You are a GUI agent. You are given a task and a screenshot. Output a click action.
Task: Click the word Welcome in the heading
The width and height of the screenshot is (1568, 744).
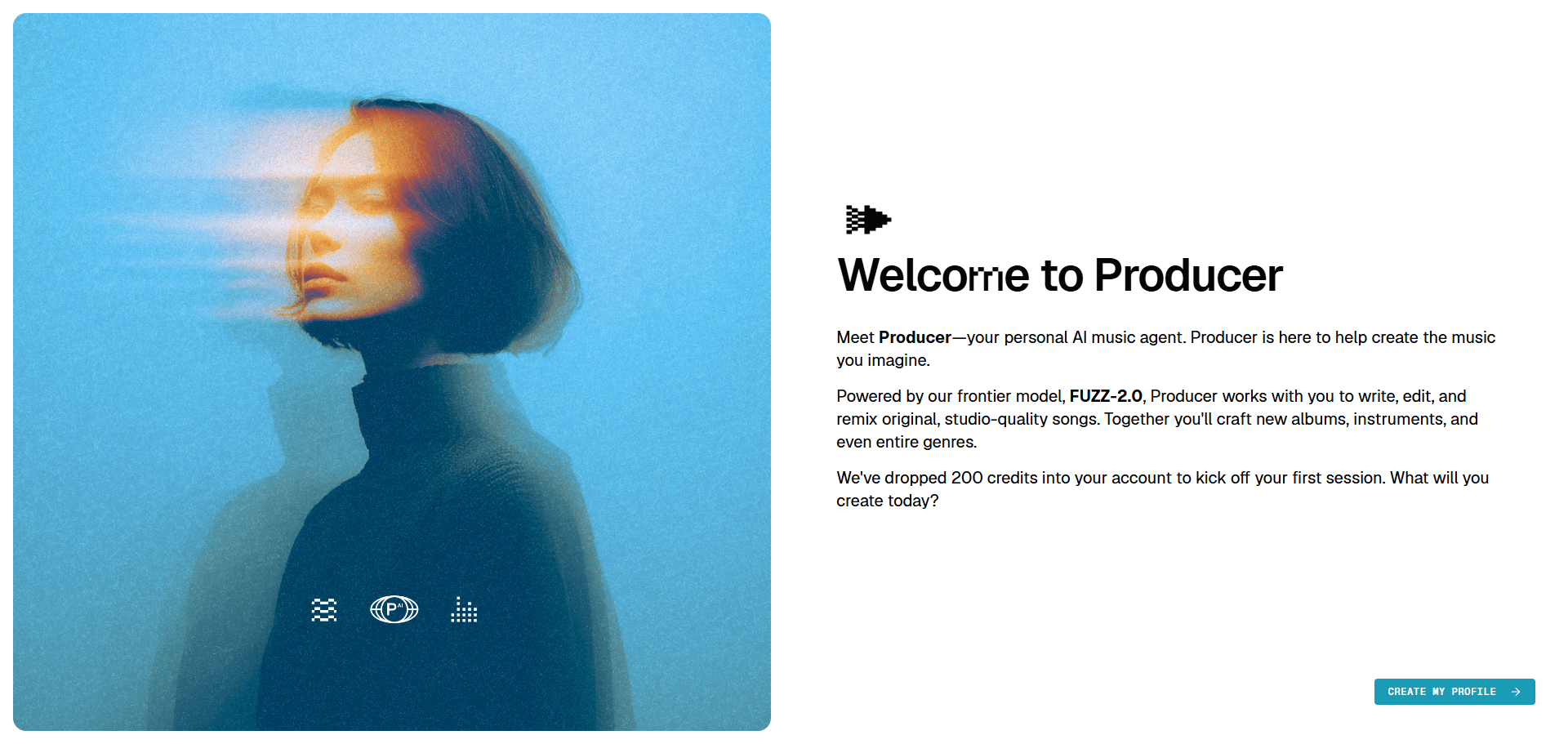click(x=933, y=275)
